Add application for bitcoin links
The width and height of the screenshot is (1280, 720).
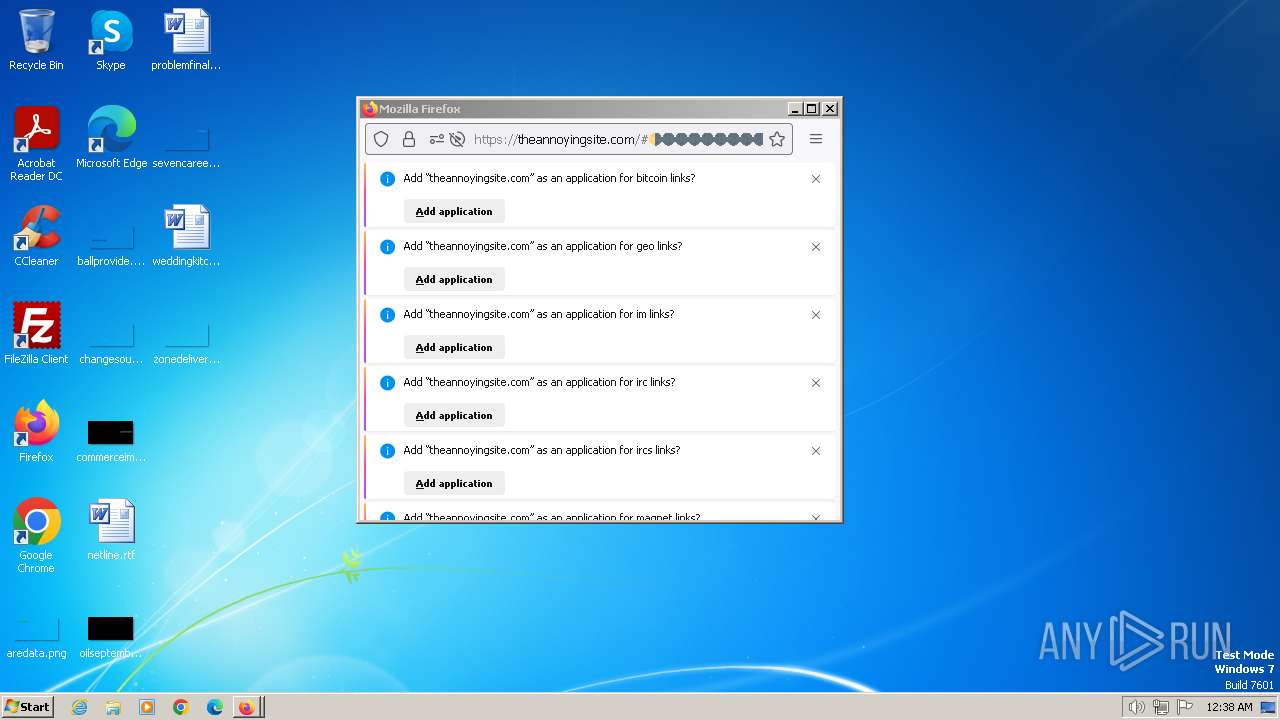pos(454,211)
